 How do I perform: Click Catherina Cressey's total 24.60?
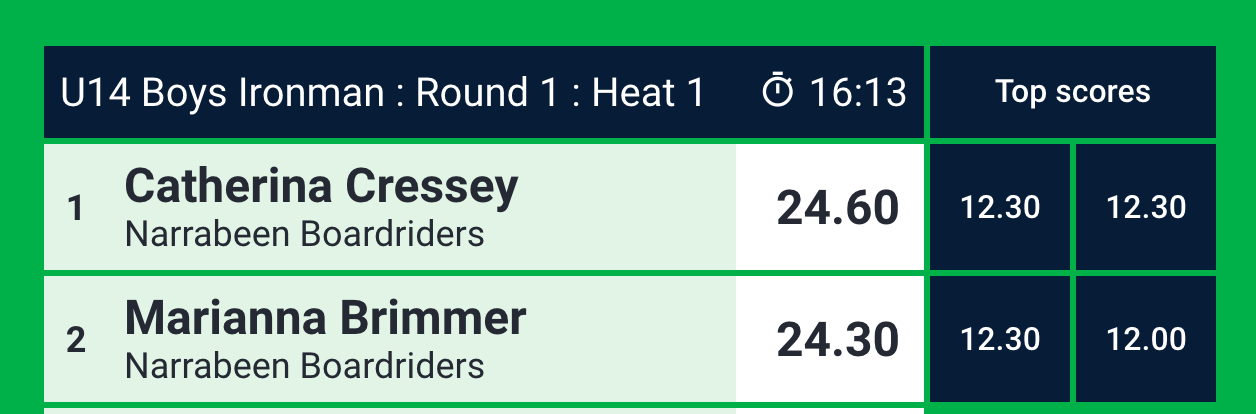(x=838, y=208)
